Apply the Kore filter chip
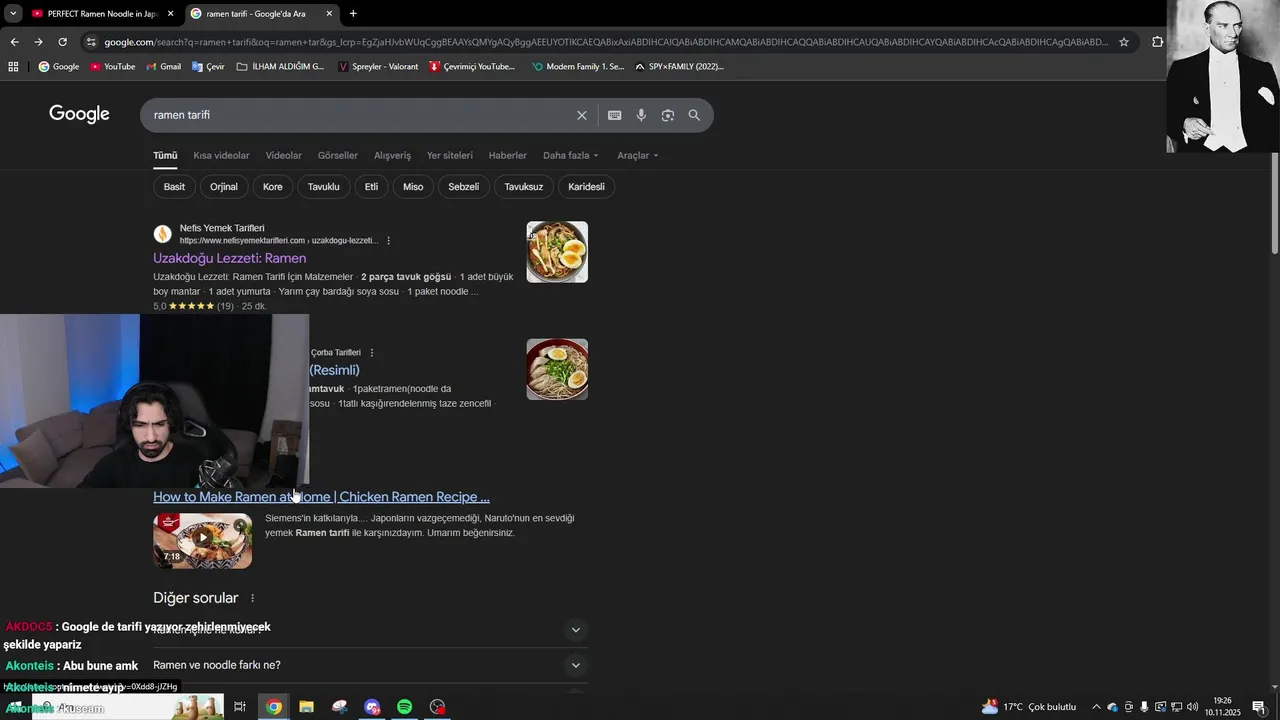Image resolution: width=1280 pixels, height=720 pixels. click(x=272, y=187)
